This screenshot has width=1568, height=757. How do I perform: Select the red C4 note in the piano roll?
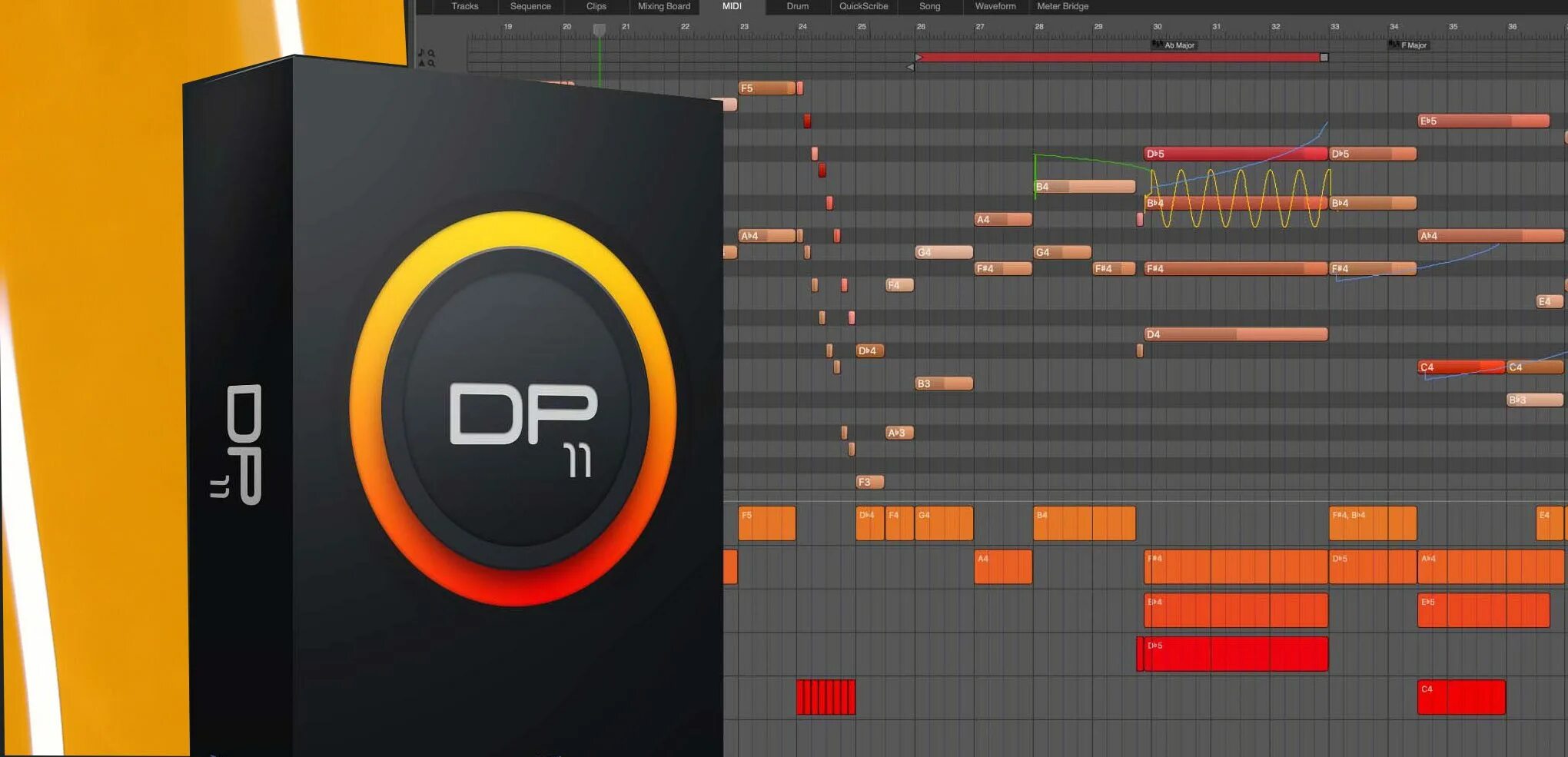1461,367
